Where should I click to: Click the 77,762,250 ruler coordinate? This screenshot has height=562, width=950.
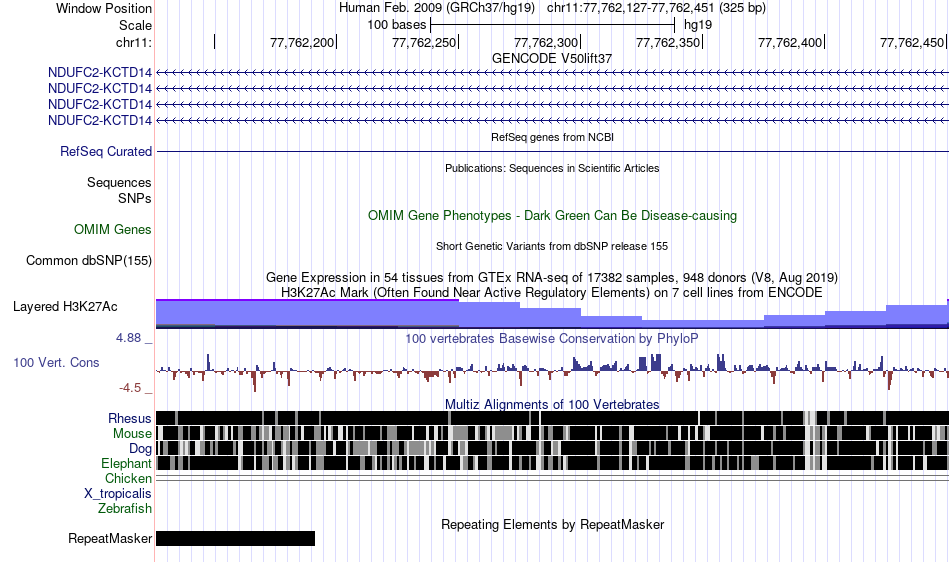click(424, 42)
